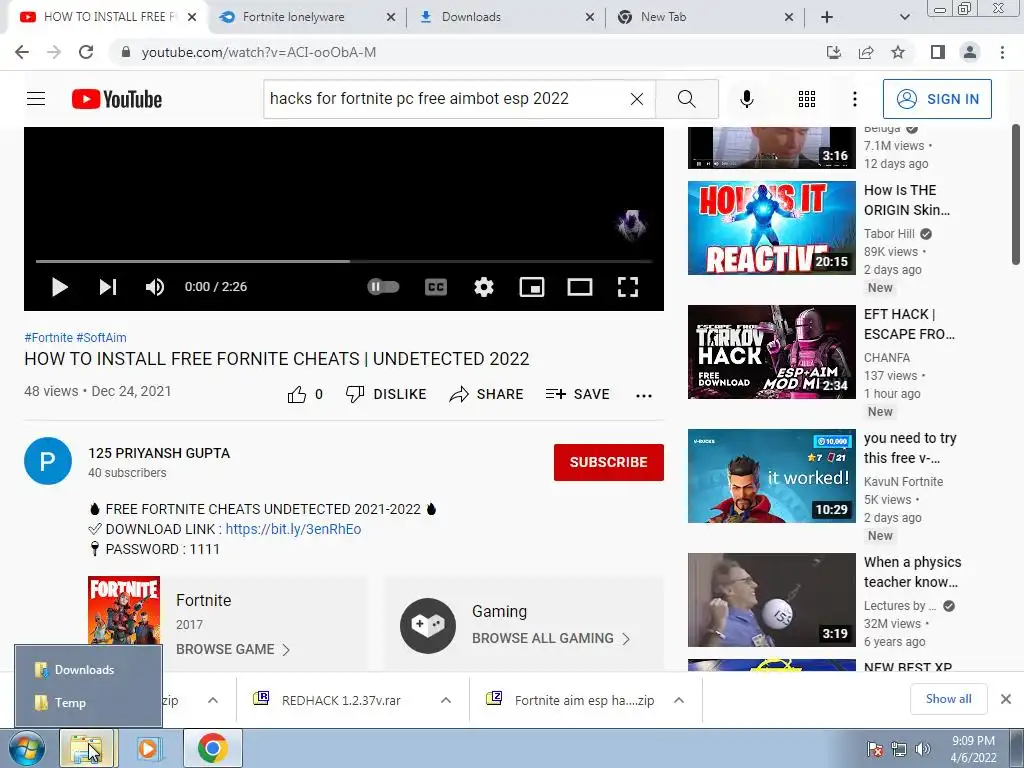
Task: Open the YouTube hamburger guide menu
Action: click(x=36, y=99)
